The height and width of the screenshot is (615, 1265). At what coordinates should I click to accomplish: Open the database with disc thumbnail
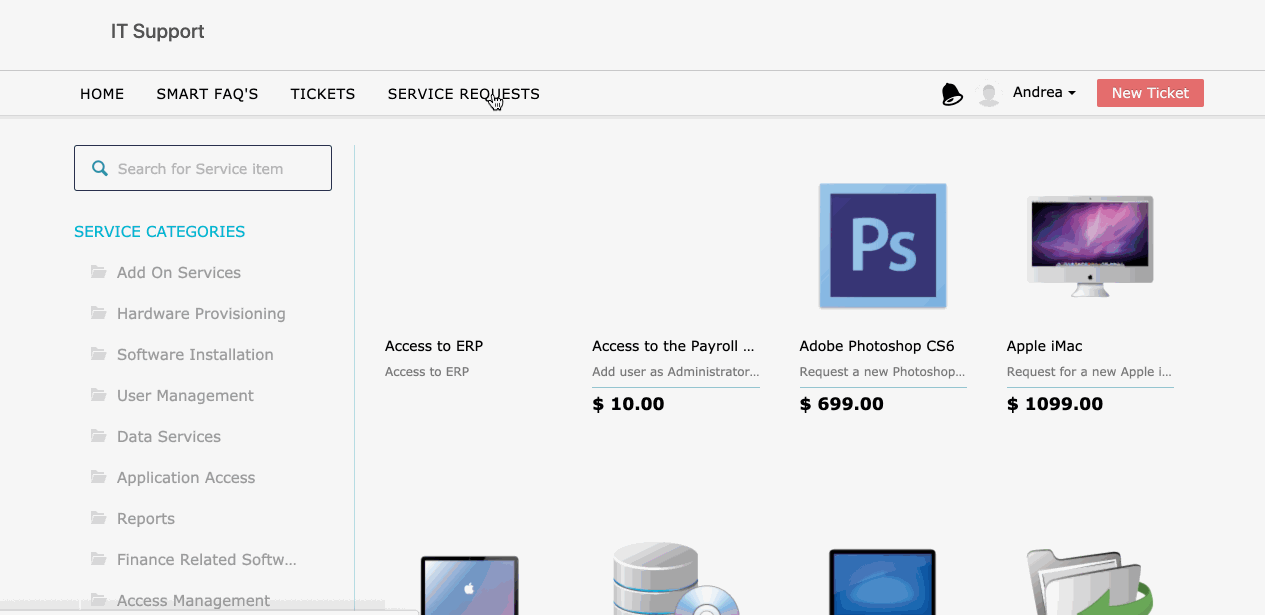click(675, 579)
